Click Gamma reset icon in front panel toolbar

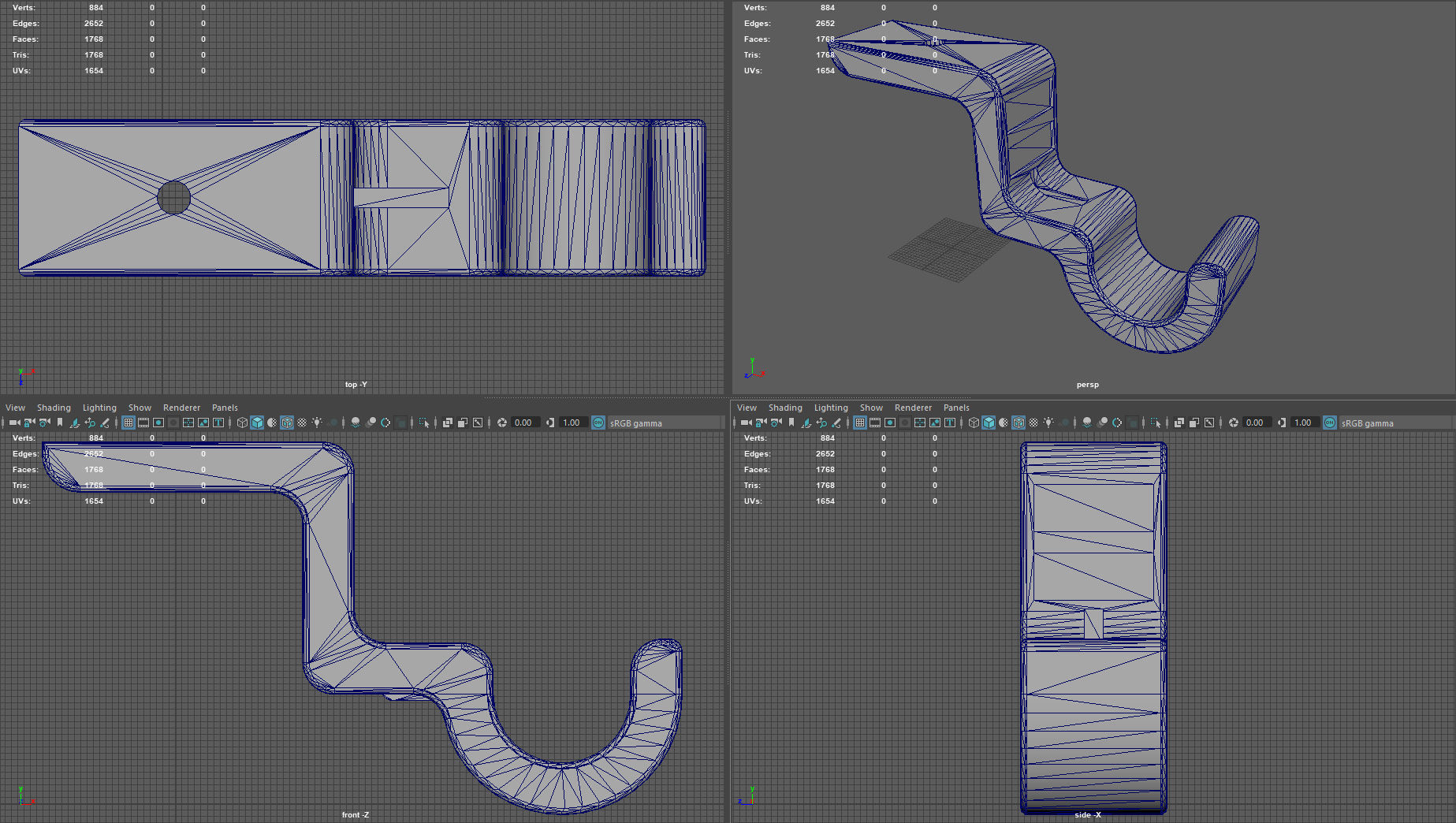[x=550, y=423]
